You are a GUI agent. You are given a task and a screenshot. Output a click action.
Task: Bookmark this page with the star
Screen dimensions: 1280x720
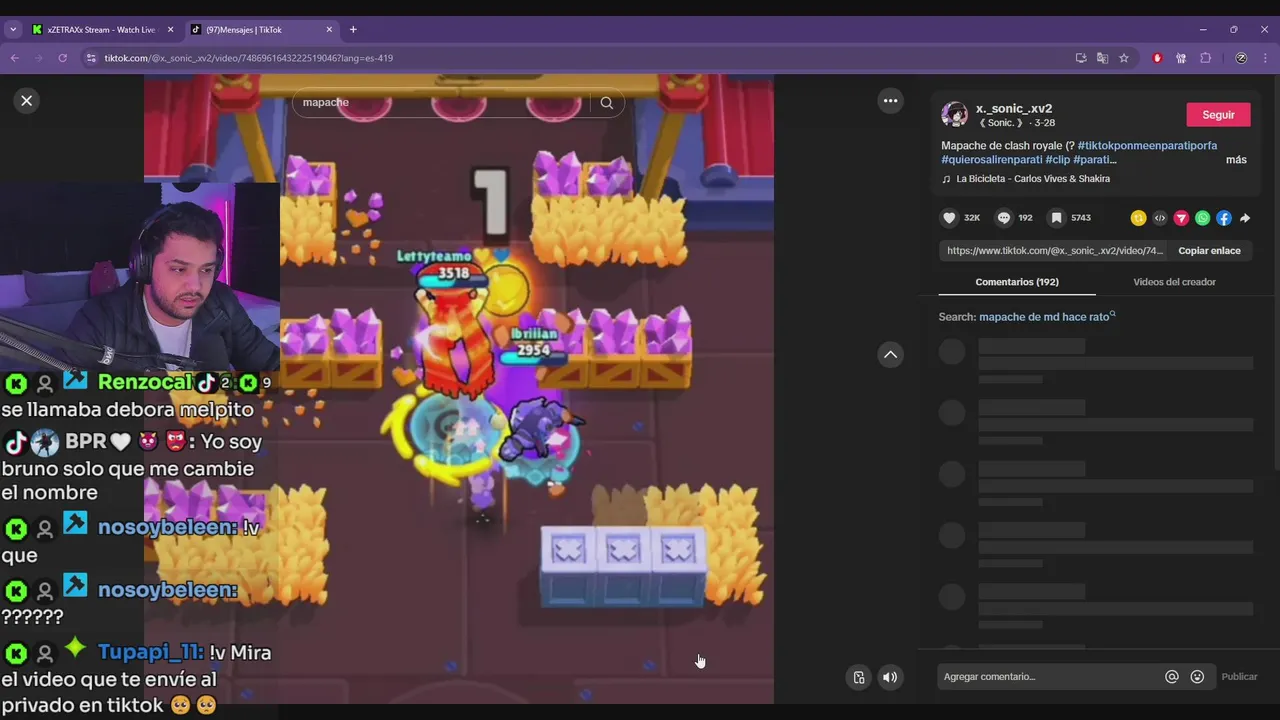(1124, 58)
